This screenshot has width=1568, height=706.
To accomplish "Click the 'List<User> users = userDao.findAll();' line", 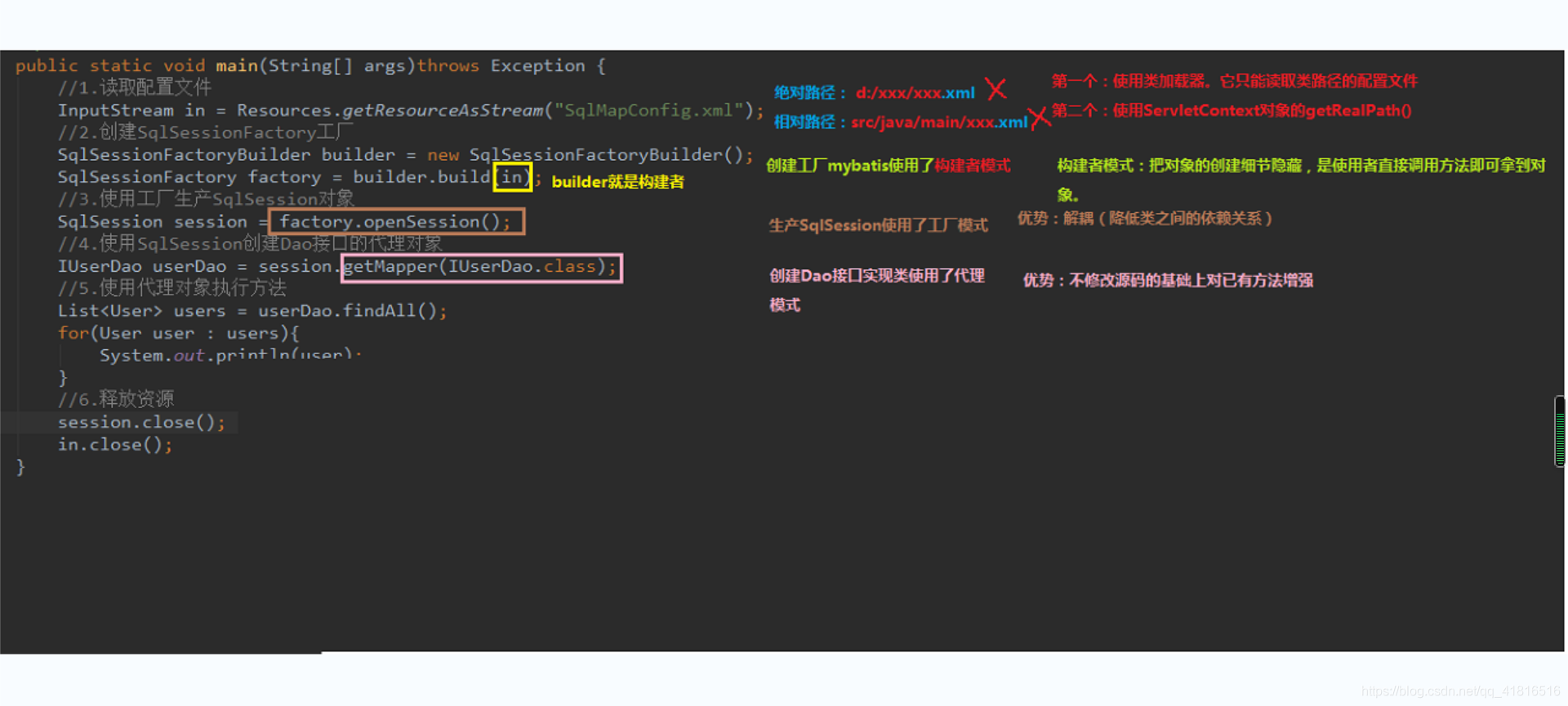I will coord(252,311).
